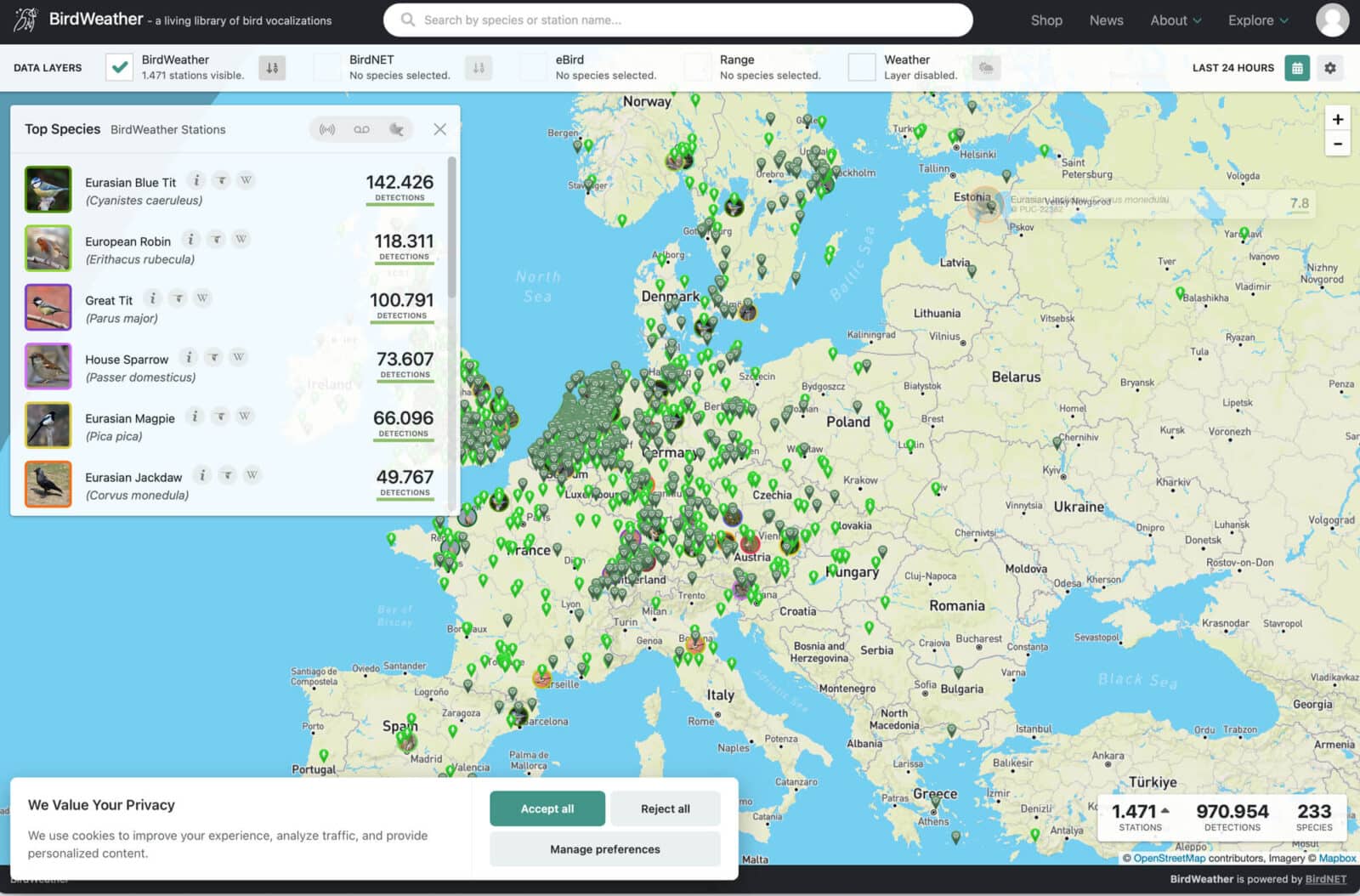Image resolution: width=1360 pixels, height=896 pixels.
Task: Click the 142.426 detections count
Action: coord(399,182)
